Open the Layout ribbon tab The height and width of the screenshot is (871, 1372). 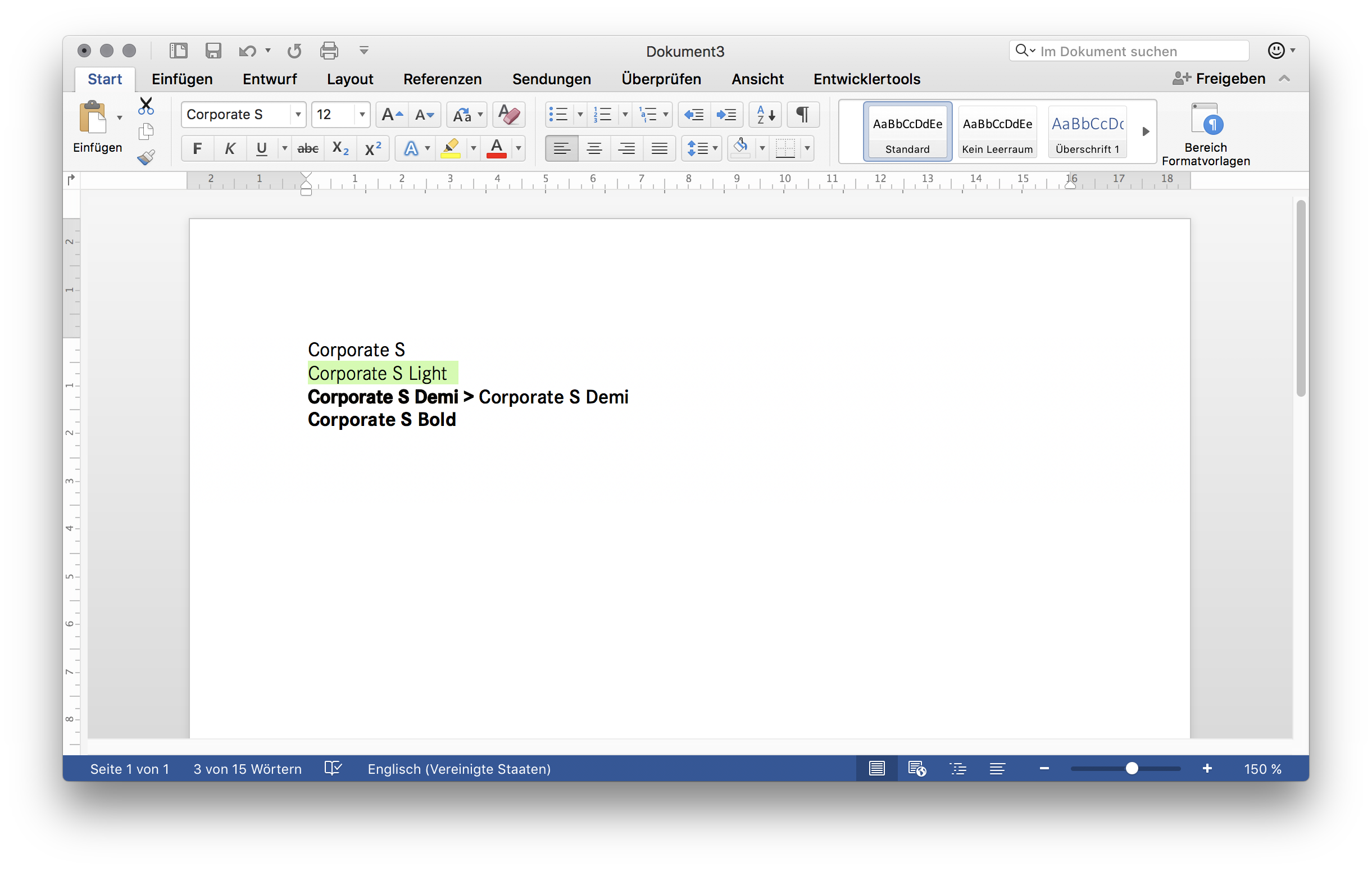tap(350, 79)
